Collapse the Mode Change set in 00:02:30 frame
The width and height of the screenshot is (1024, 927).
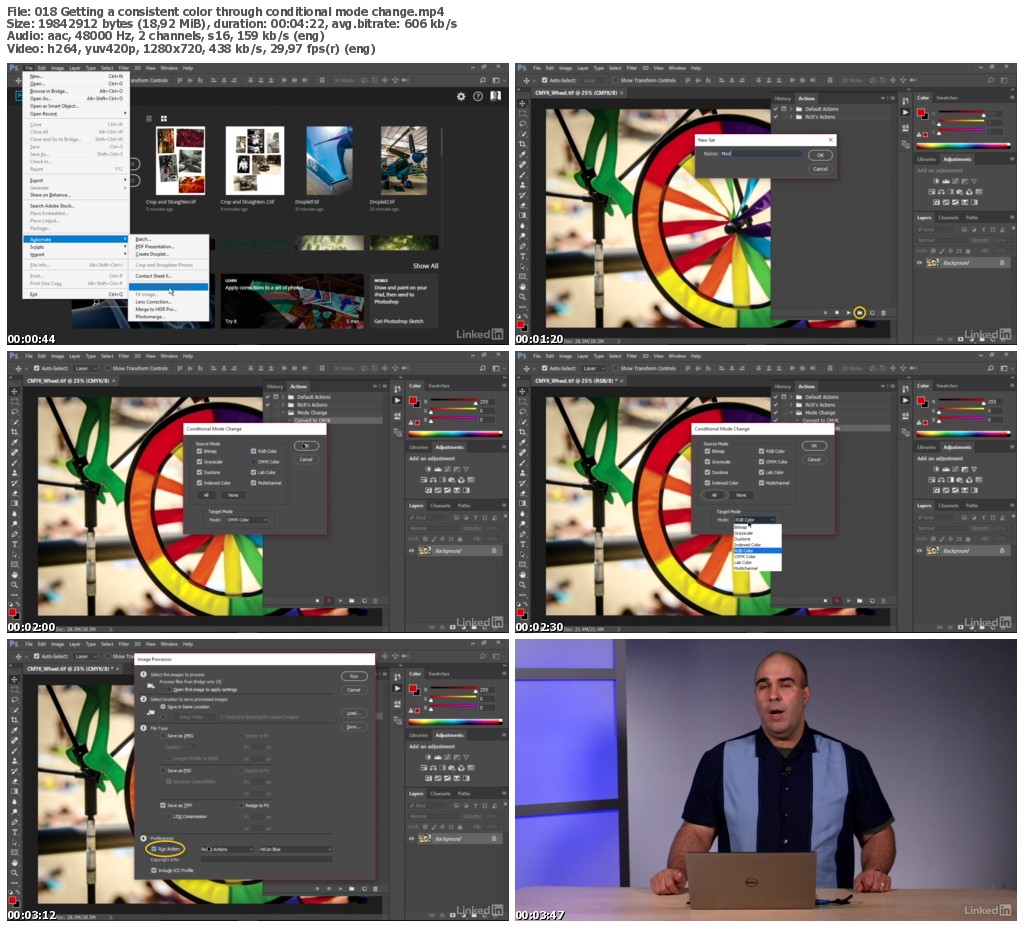(792, 413)
